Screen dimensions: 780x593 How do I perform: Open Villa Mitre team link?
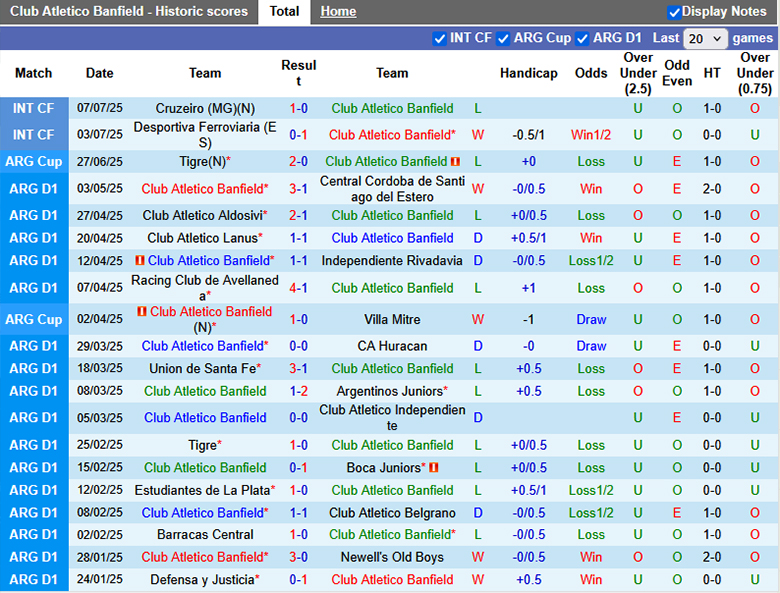point(392,319)
